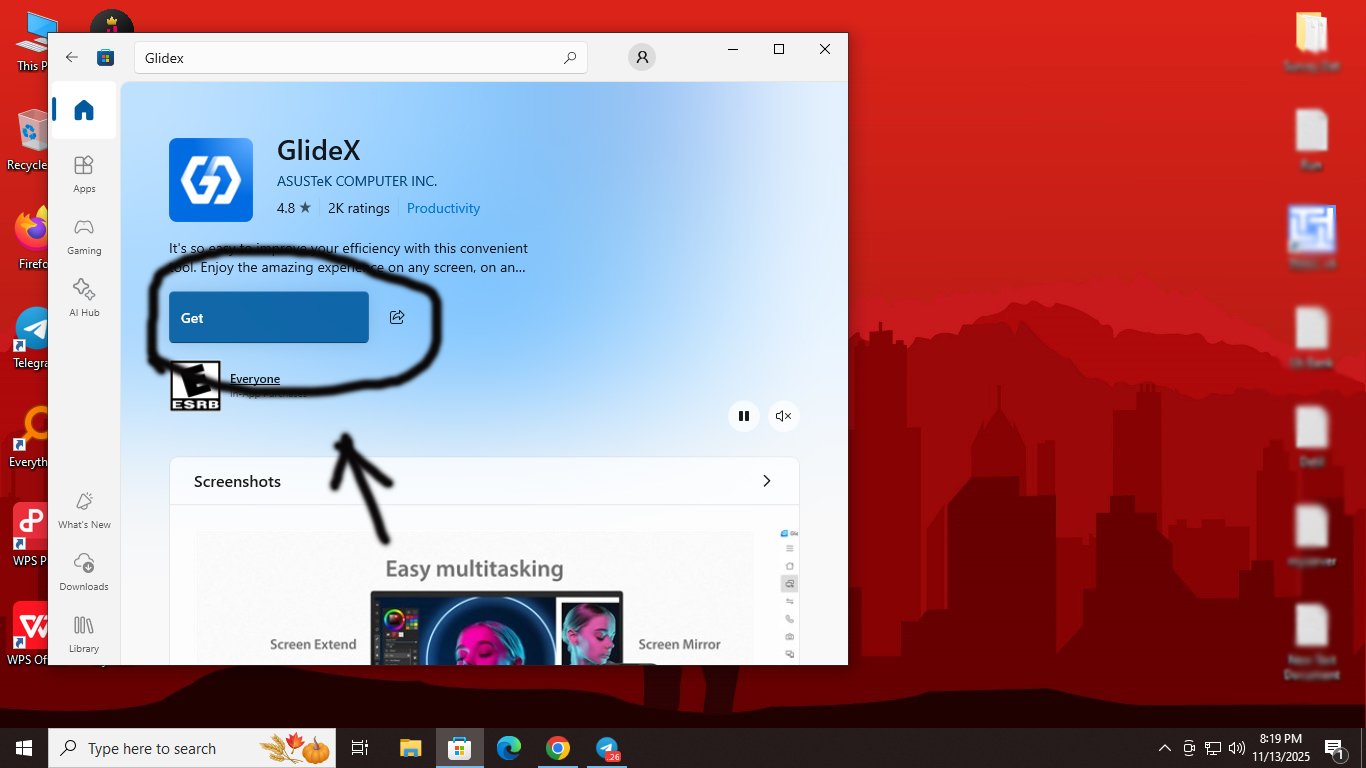Open the Downloads section
Image resolution: width=1366 pixels, height=768 pixels.
tap(84, 572)
